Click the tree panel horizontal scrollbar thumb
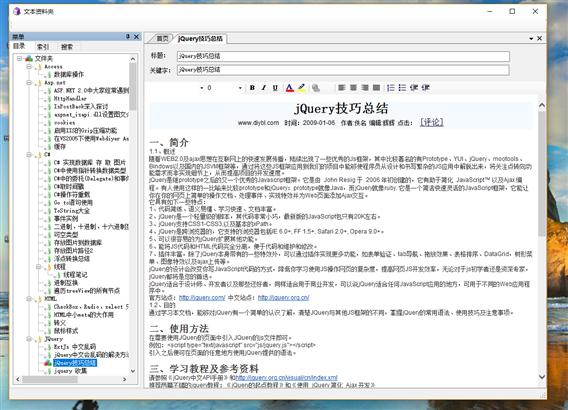This screenshot has width=568, height=410. click(50, 379)
